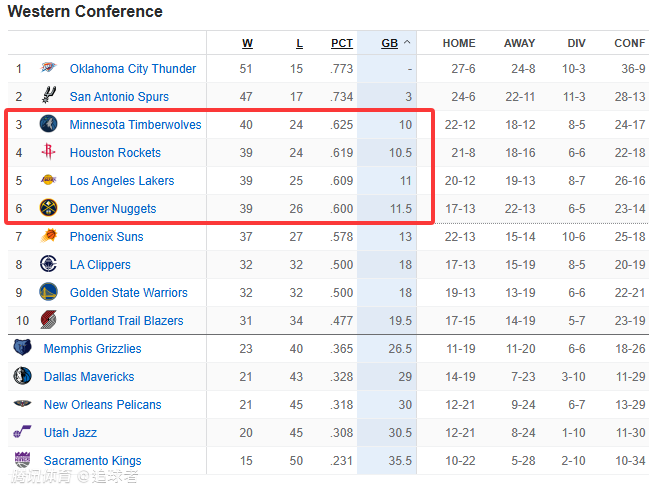Open the New Orleans Pelicans team link

tap(102, 405)
